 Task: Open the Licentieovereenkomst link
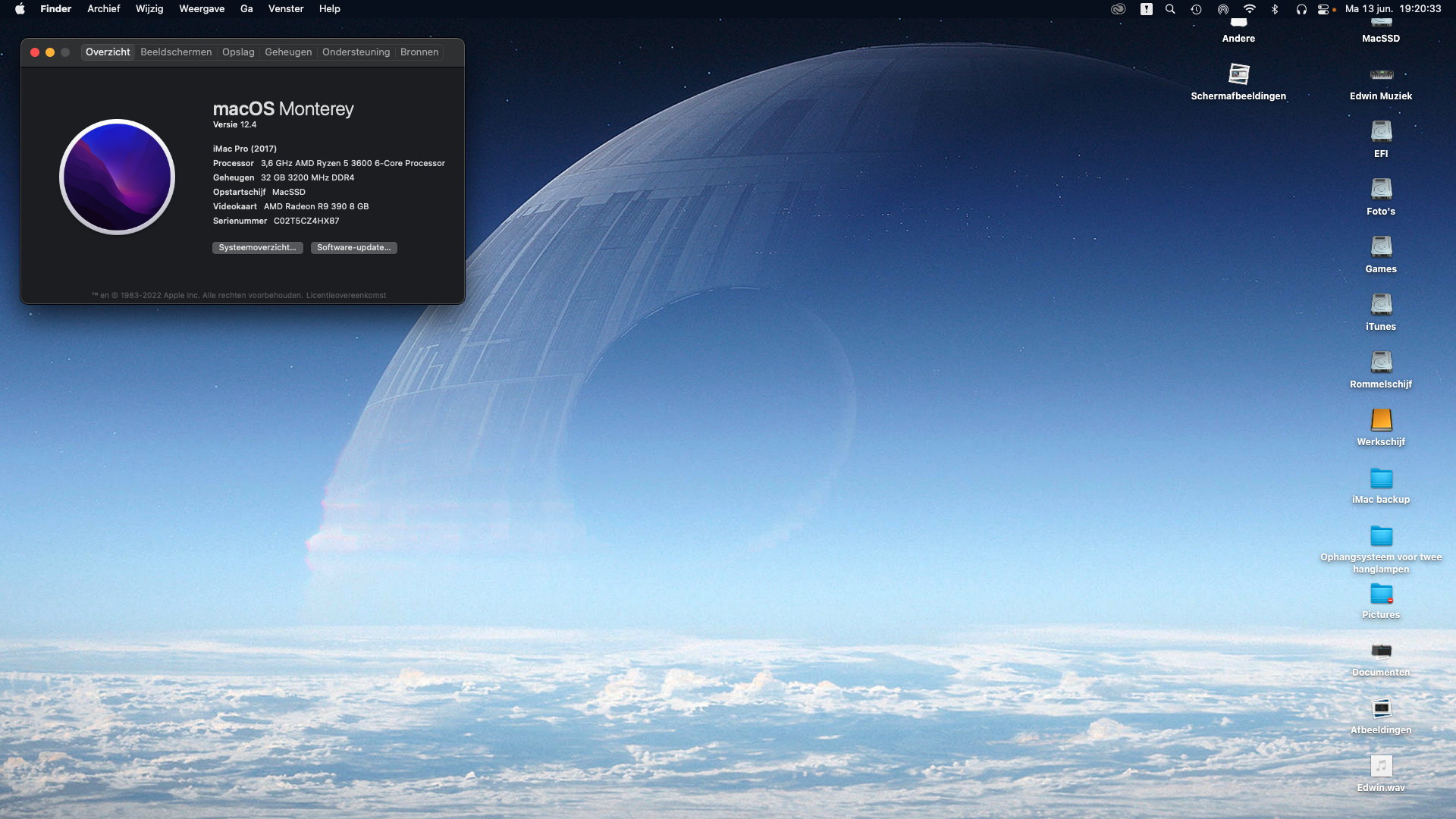coord(346,296)
